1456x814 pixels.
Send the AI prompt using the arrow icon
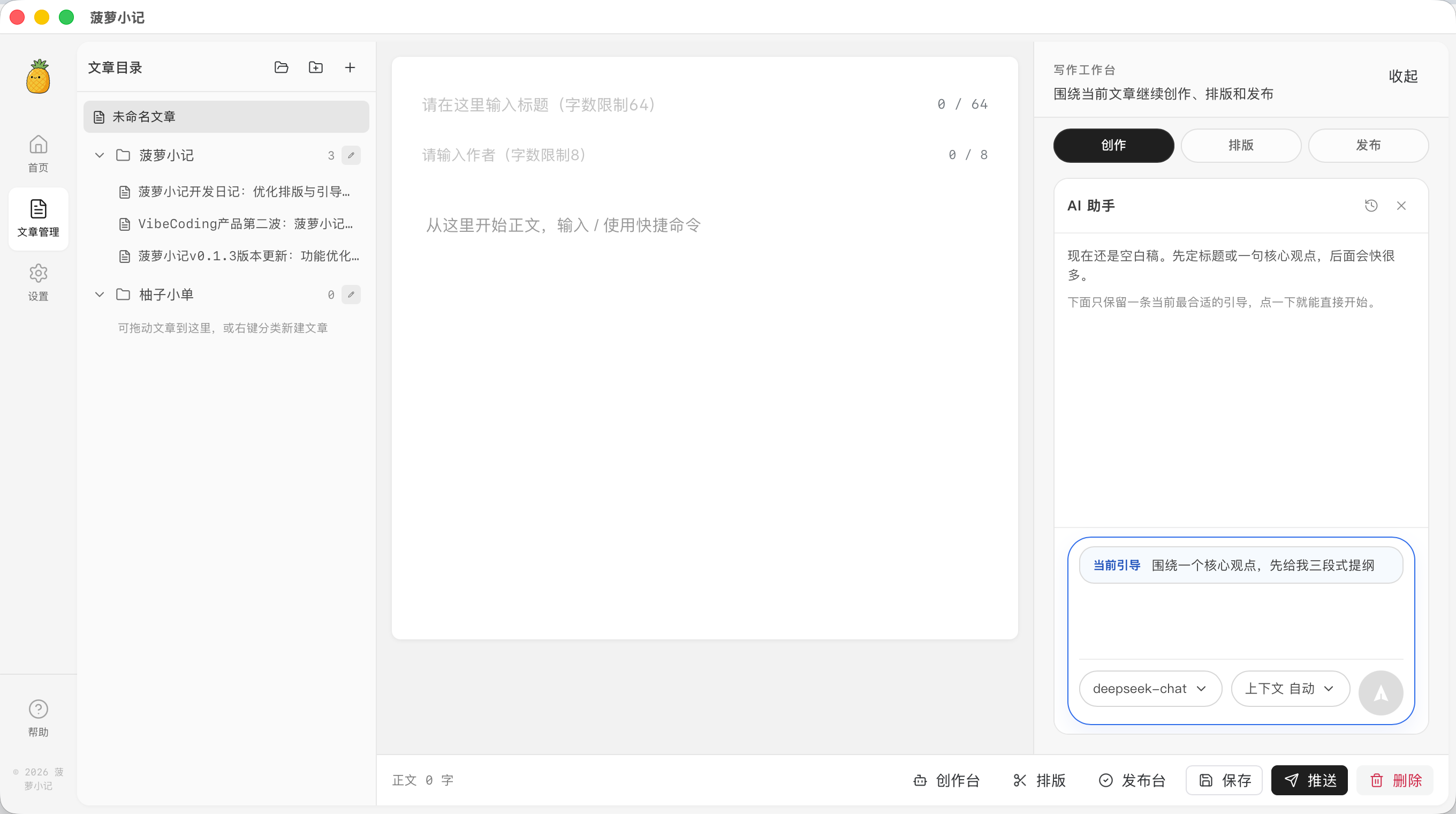click(1381, 692)
